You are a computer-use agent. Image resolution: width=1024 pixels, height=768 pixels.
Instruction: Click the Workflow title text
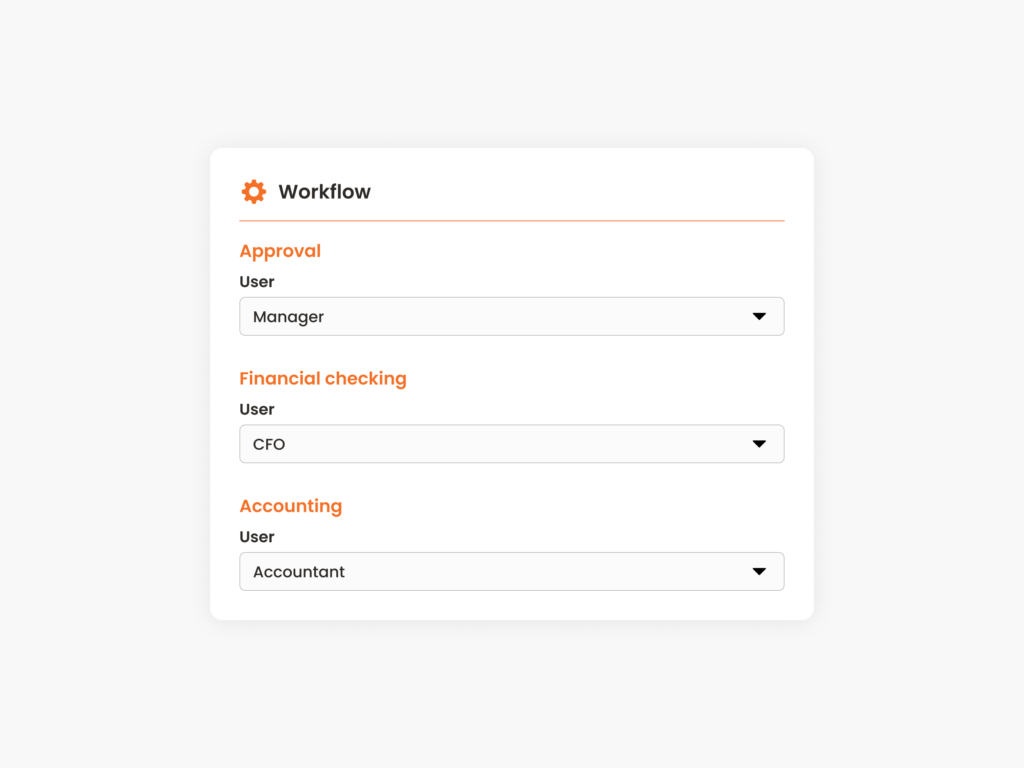324,191
